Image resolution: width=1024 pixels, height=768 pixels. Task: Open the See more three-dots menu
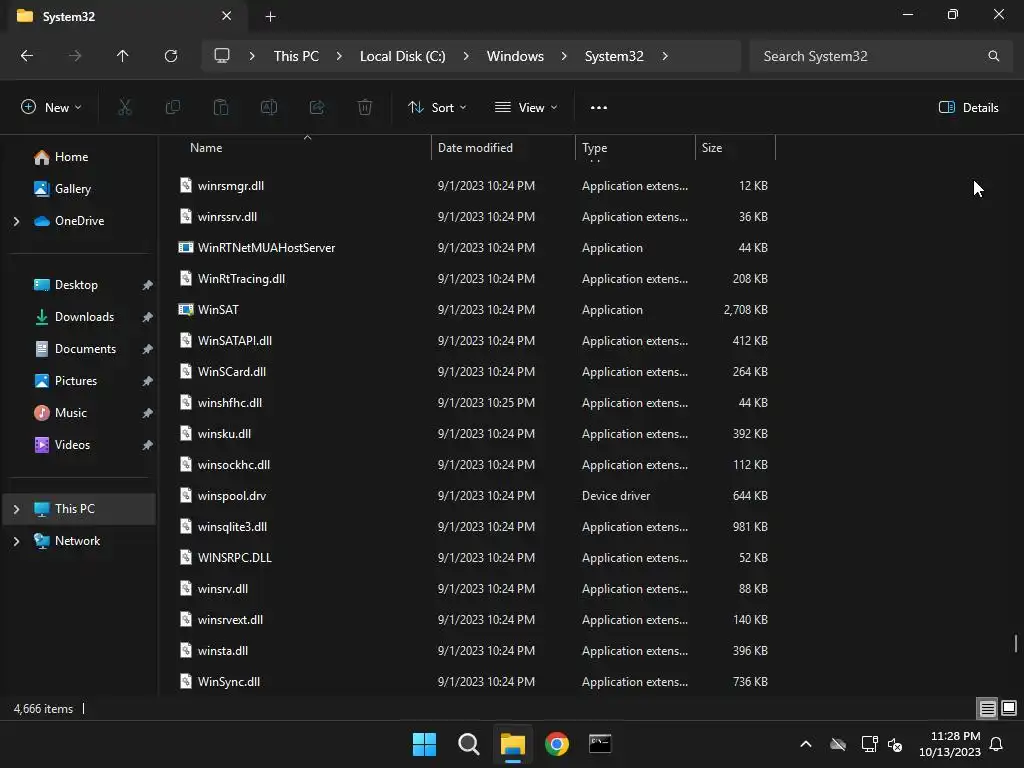(599, 108)
